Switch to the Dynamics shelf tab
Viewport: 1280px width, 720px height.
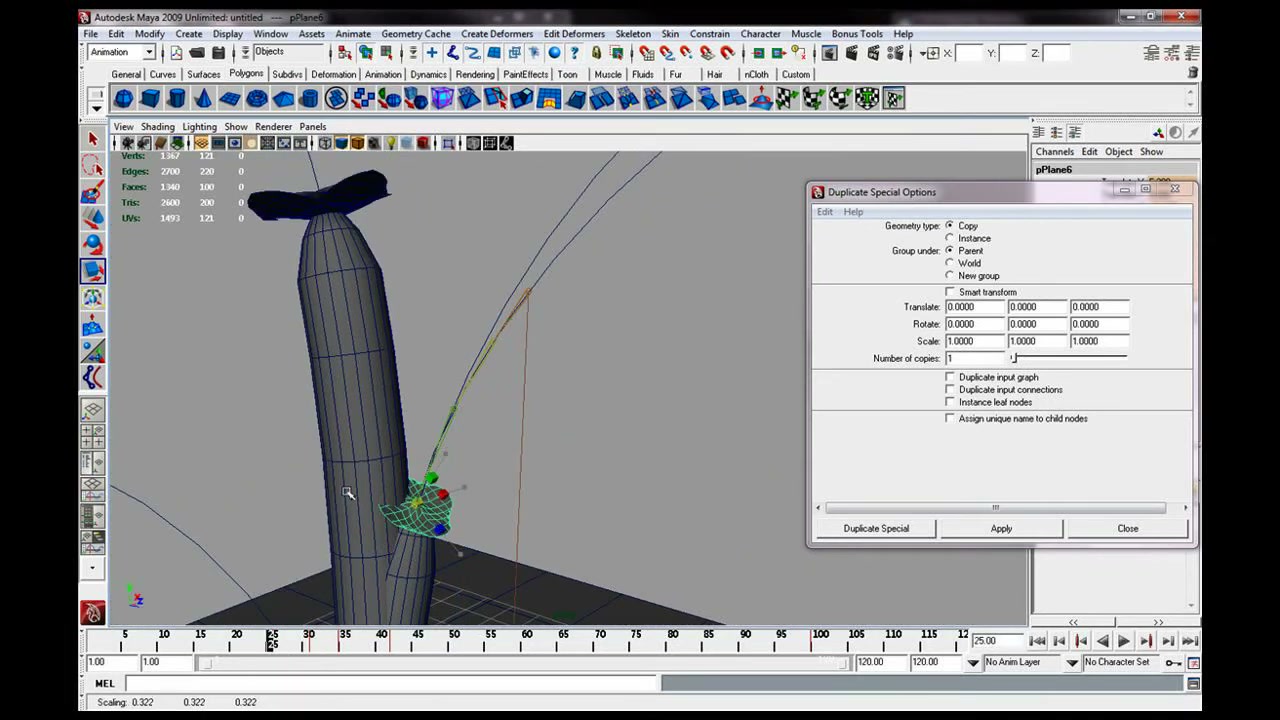[428, 74]
